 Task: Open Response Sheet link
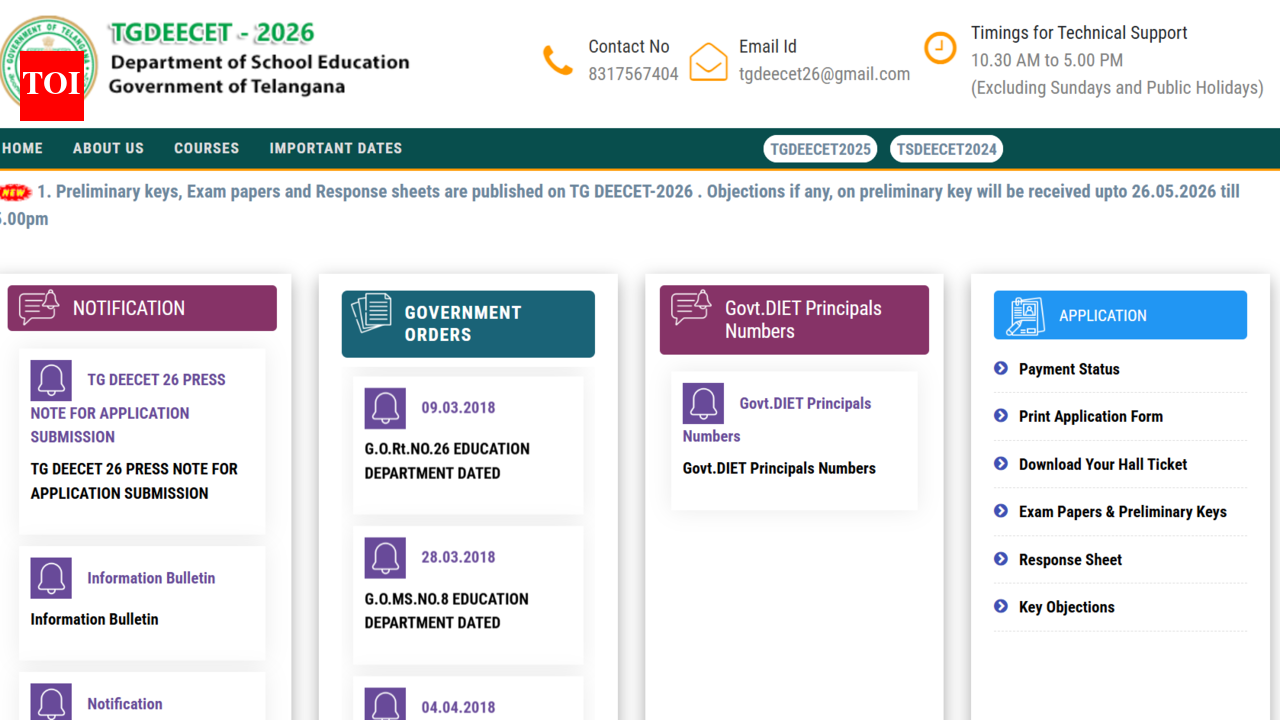[x=1070, y=559]
